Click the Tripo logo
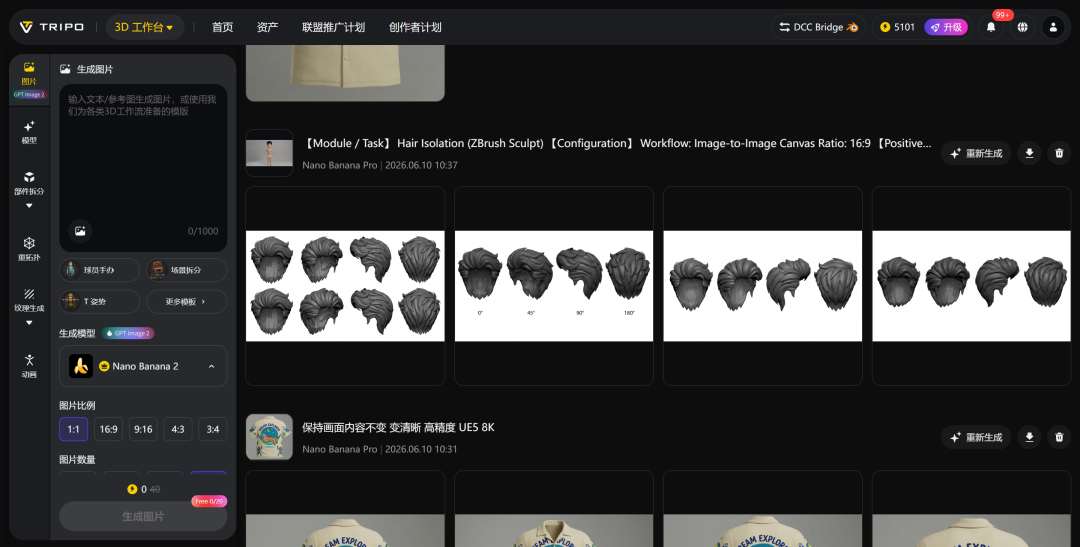Viewport: 1080px width, 547px height. [x=52, y=27]
